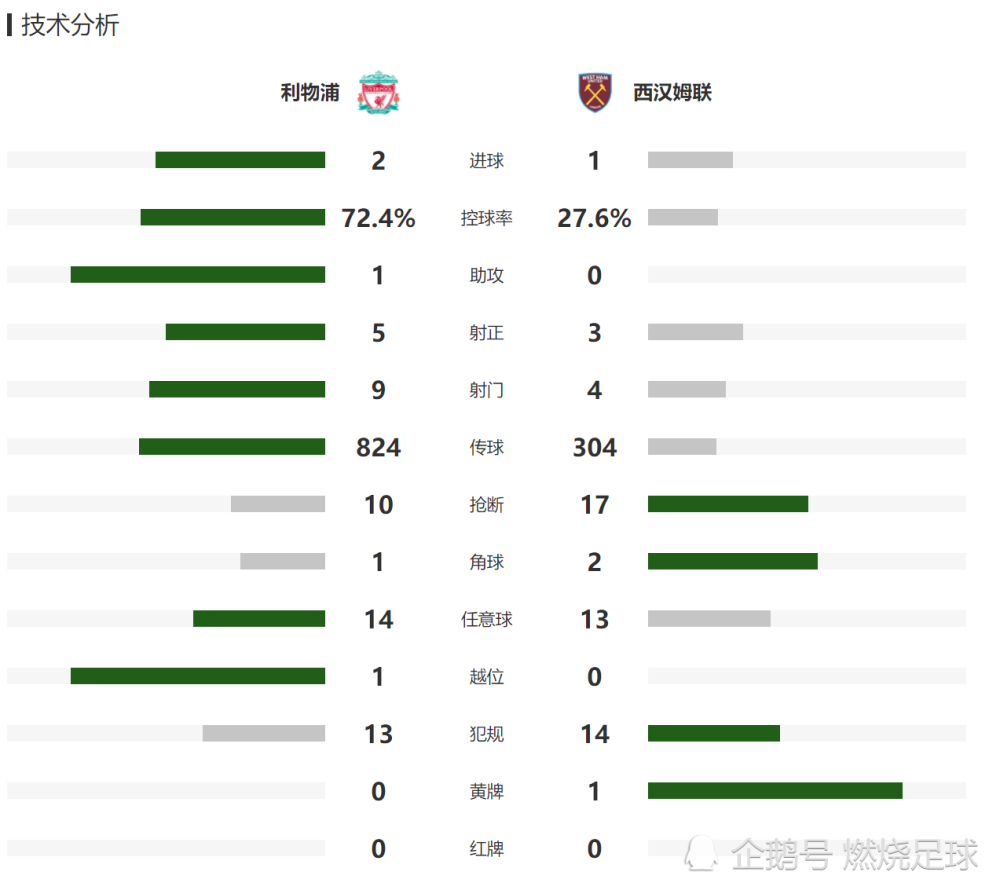The width and height of the screenshot is (1000, 890).
Task: Select the 角球 corner kicks label
Action: [487, 562]
